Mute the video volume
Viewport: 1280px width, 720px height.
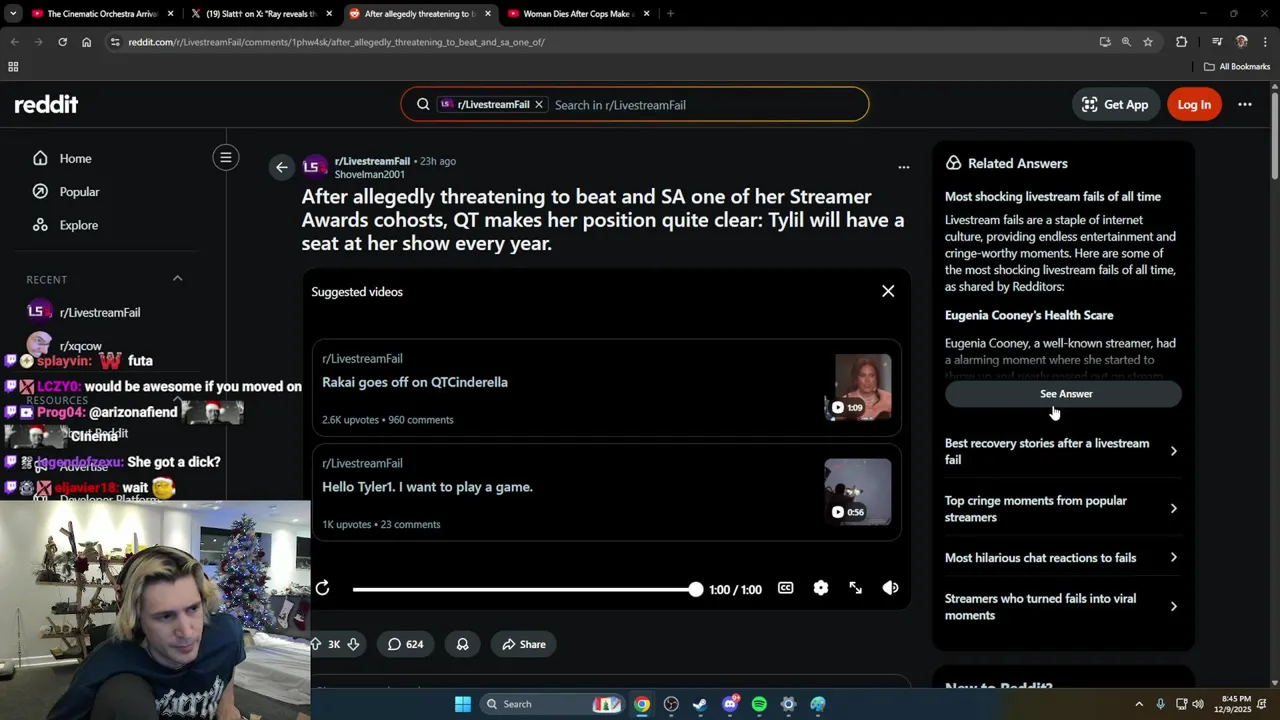pos(890,588)
